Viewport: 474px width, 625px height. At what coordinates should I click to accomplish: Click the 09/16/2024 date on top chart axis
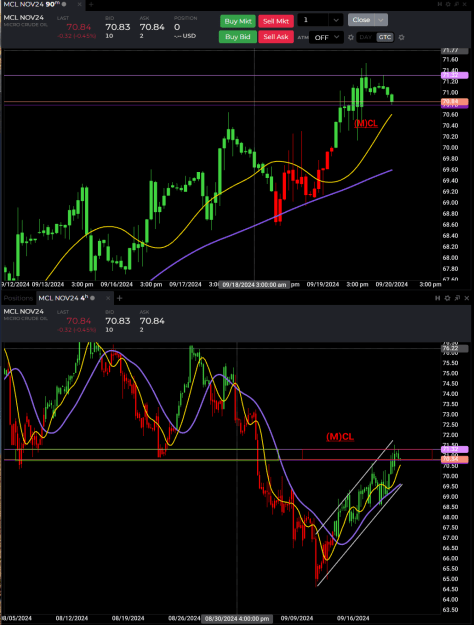(x=116, y=284)
